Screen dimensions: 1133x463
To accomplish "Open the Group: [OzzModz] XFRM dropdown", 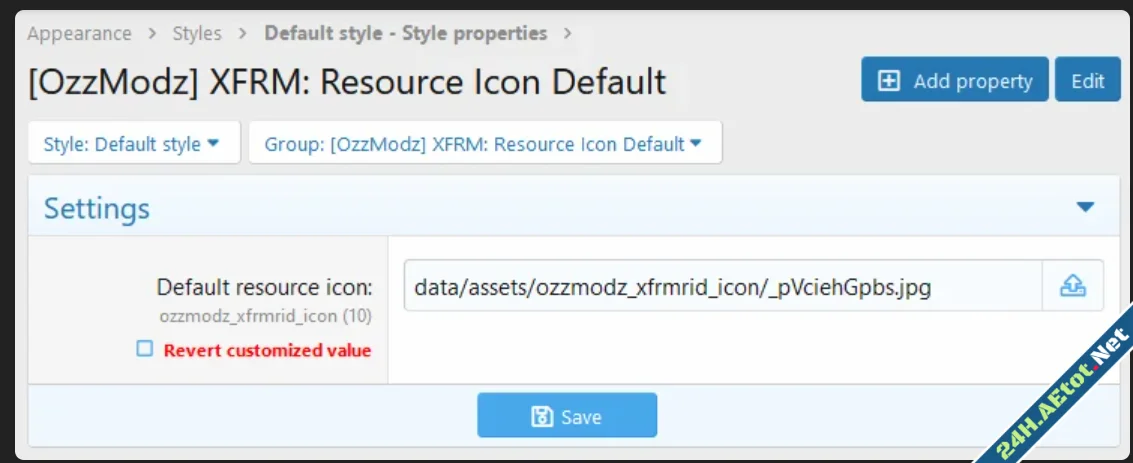I will coord(484,143).
